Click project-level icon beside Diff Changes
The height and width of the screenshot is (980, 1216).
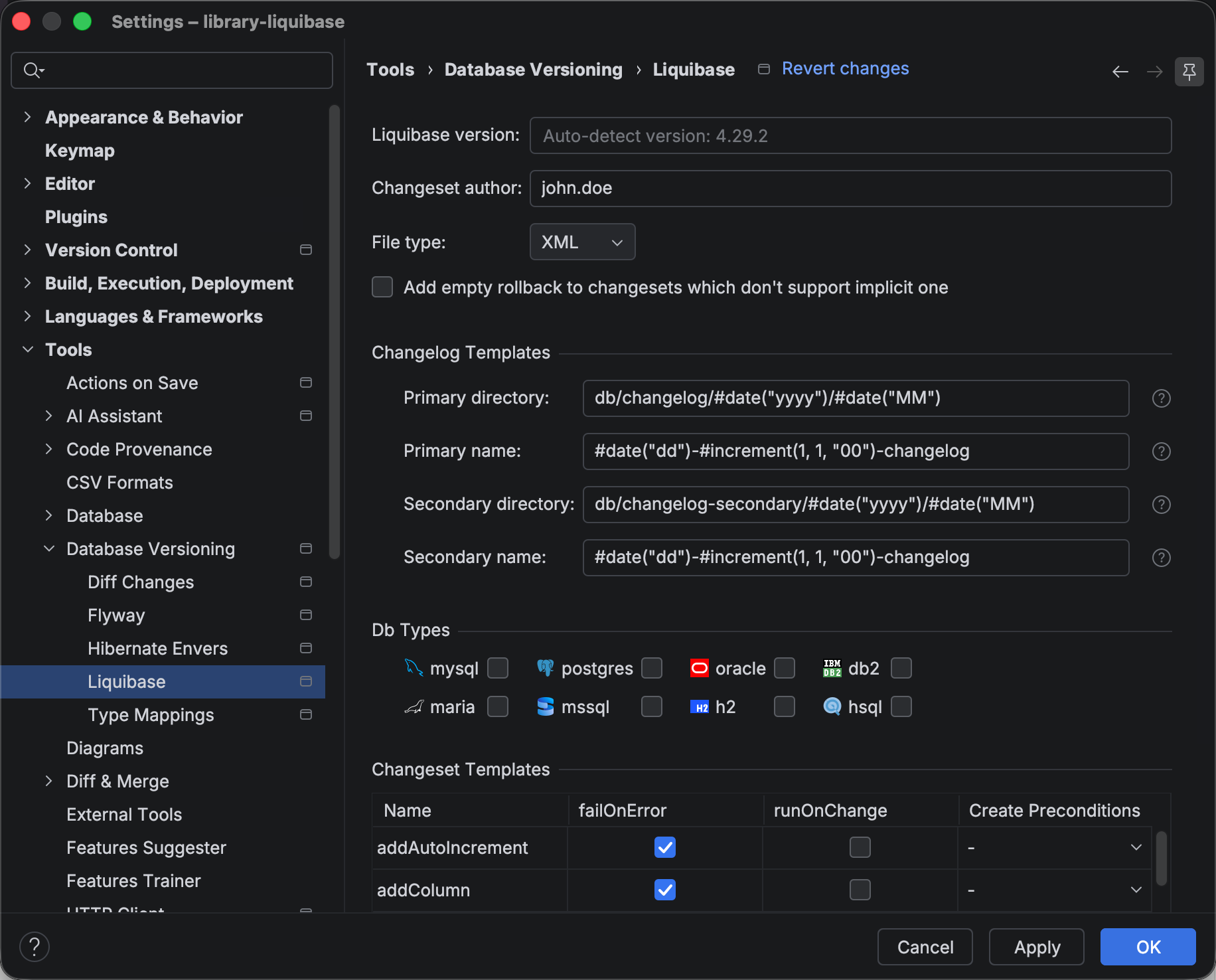coord(306,582)
